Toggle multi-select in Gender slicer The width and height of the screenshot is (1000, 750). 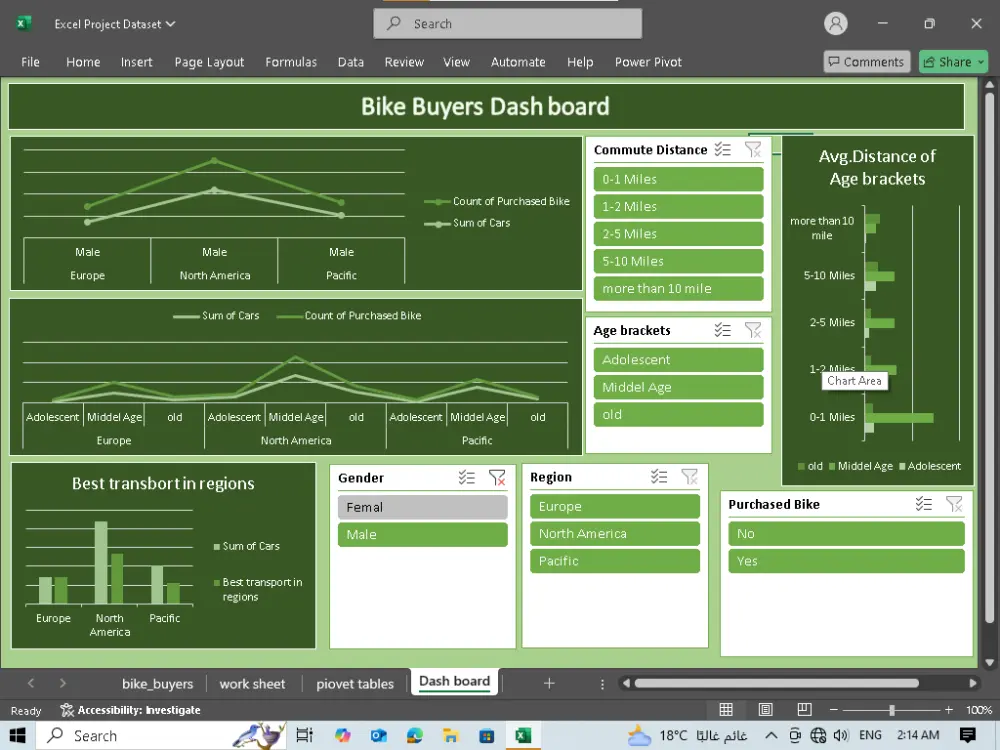click(467, 477)
